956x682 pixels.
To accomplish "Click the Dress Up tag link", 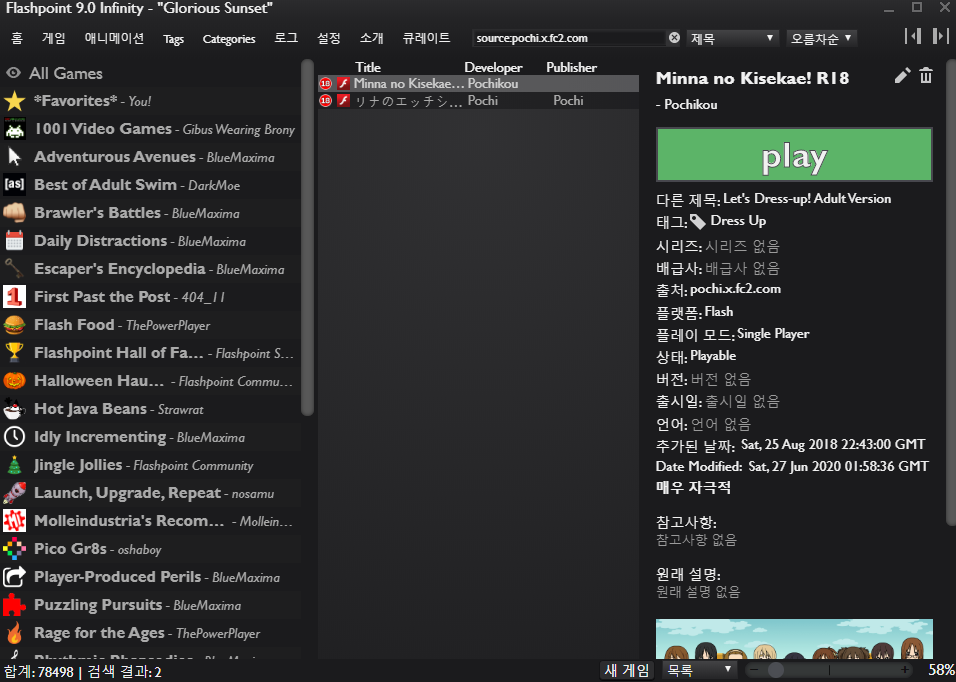I will pos(738,221).
